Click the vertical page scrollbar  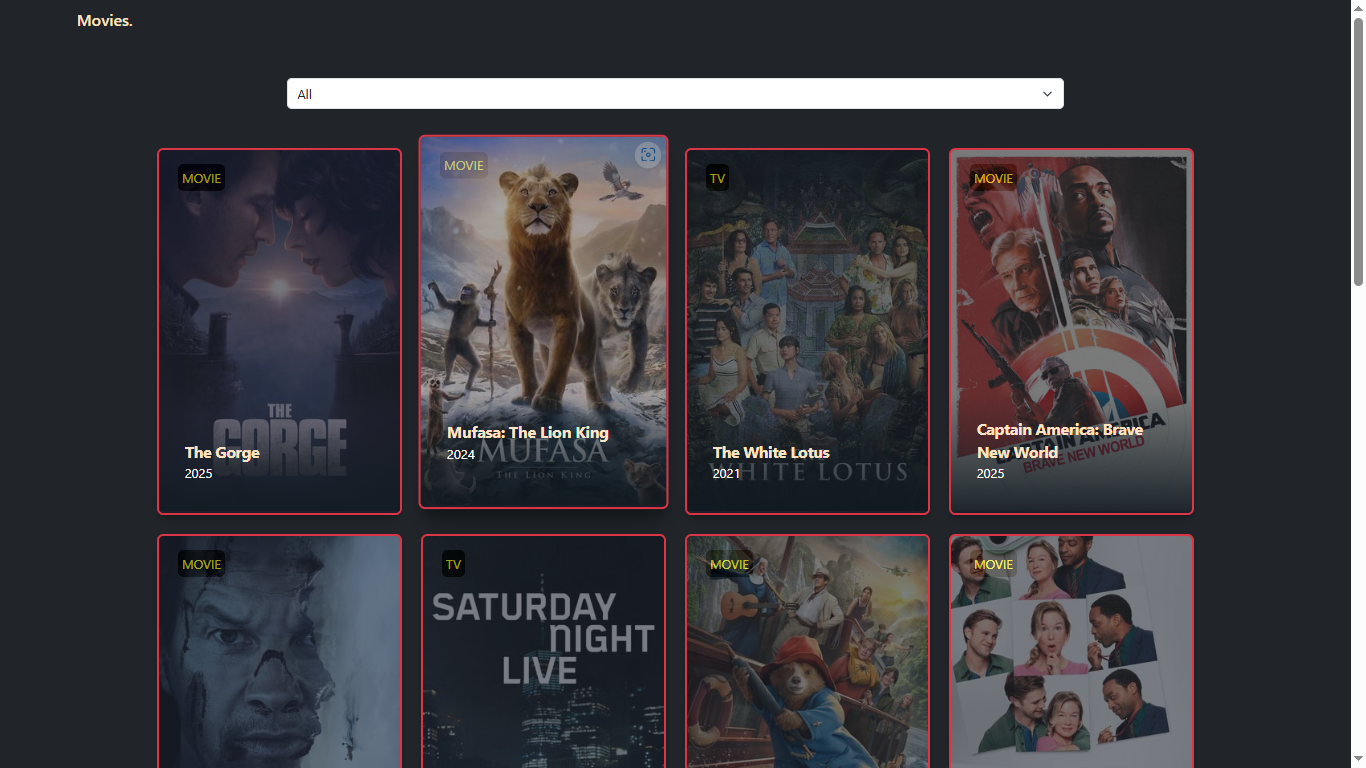tap(1358, 150)
